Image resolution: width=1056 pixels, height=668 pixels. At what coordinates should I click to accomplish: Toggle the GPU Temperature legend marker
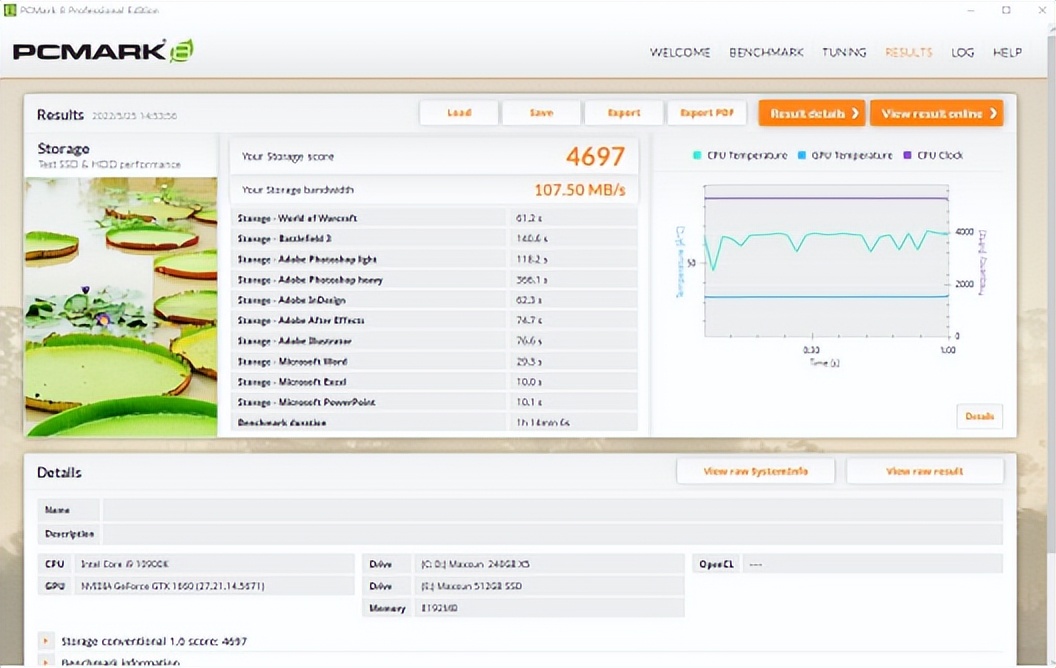click(804, 156)
